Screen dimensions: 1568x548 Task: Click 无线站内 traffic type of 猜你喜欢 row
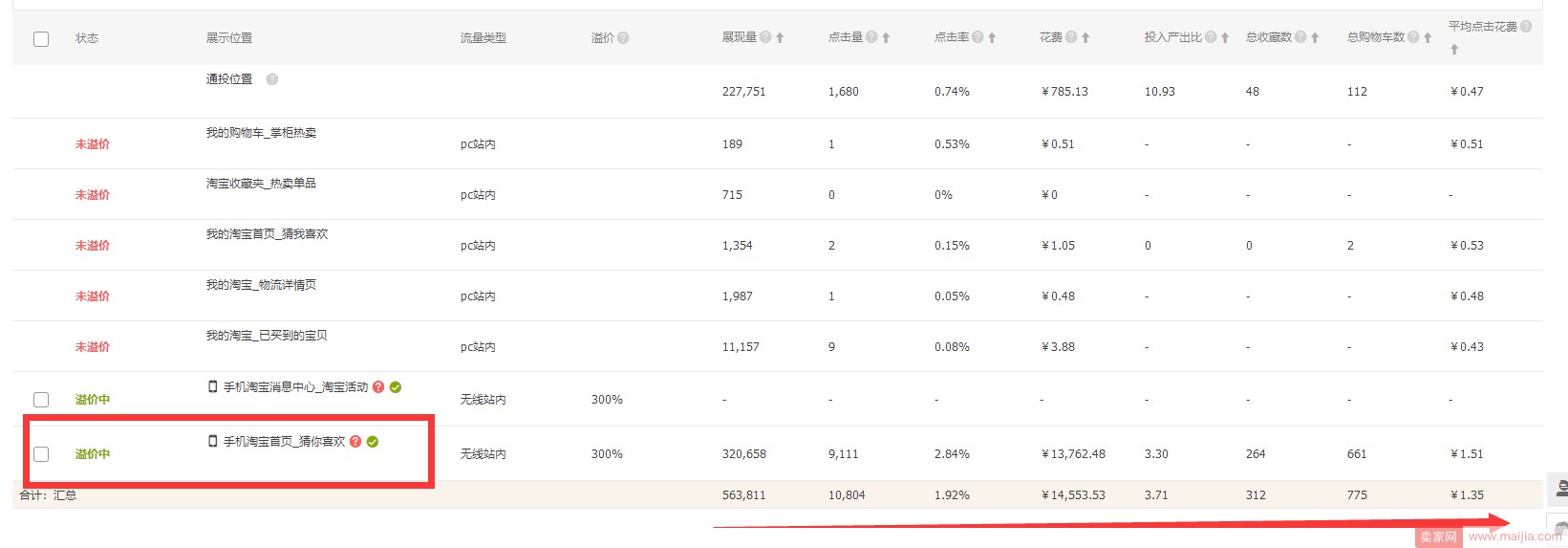pyautogui.click(x=483, y=454)
